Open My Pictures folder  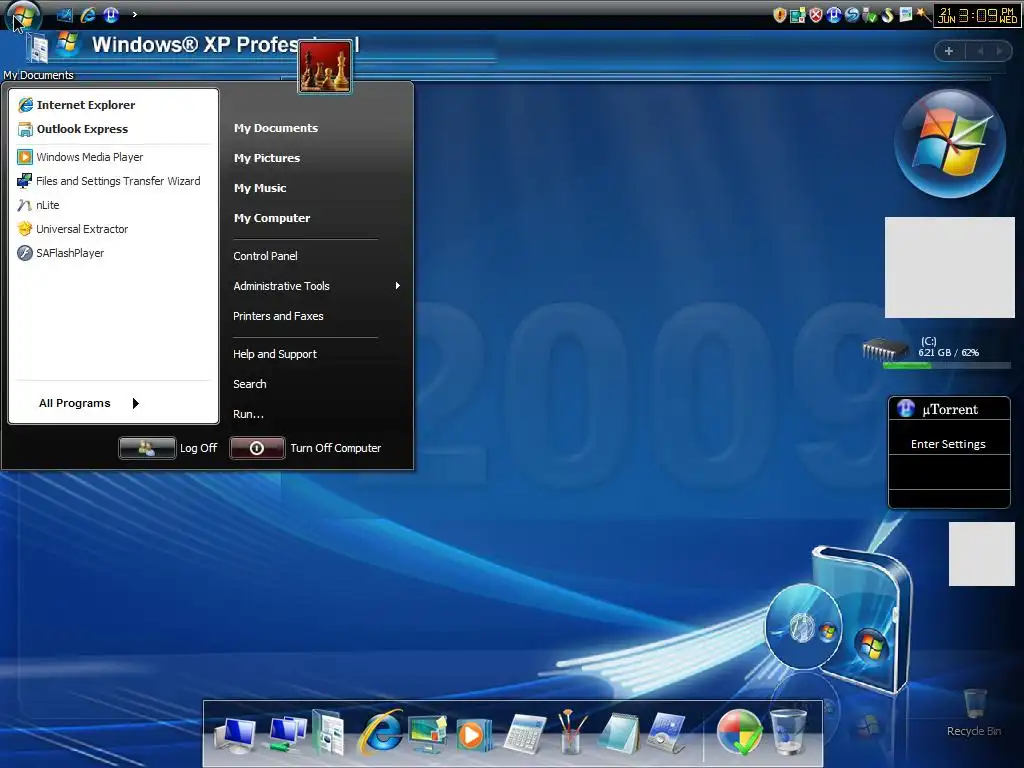[266, 158]
